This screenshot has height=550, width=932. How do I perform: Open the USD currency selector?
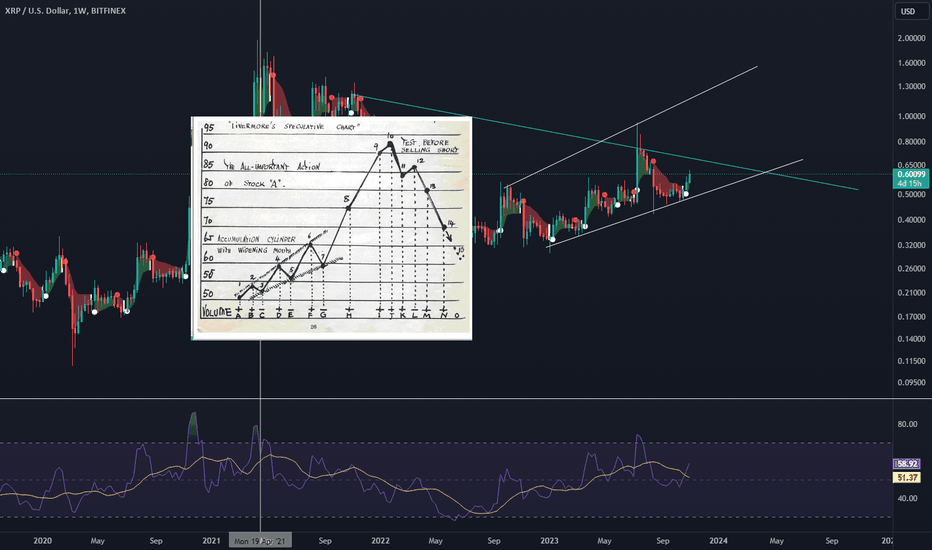(x=912, y=11)
